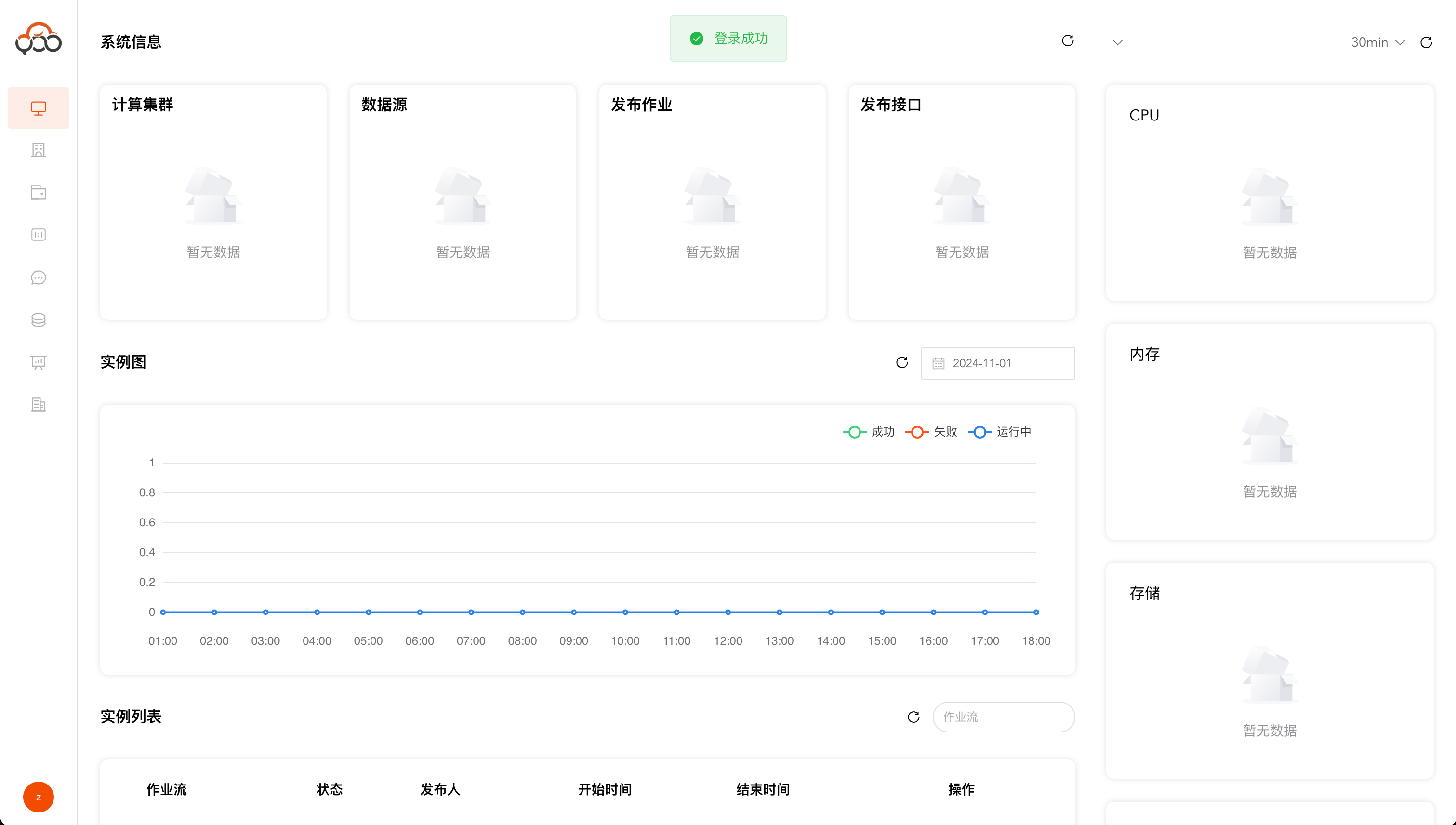This screenshot has width=1456, height=825.
Task: Click the 系统信息 heading
Action: pyautogui.click(x=131, y=42)
